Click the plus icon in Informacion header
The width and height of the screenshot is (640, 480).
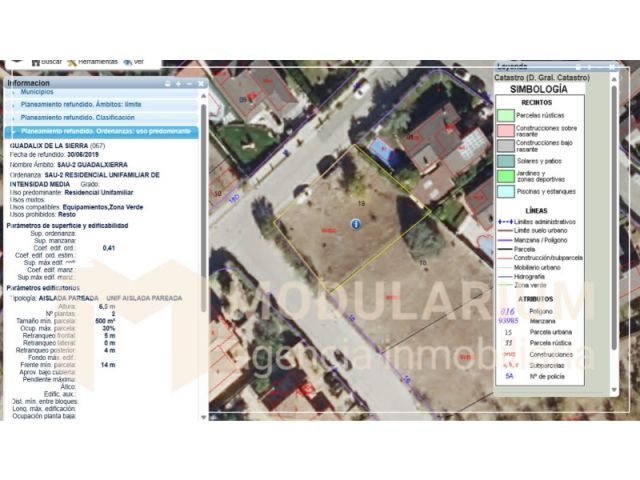[x=178, y=83]
